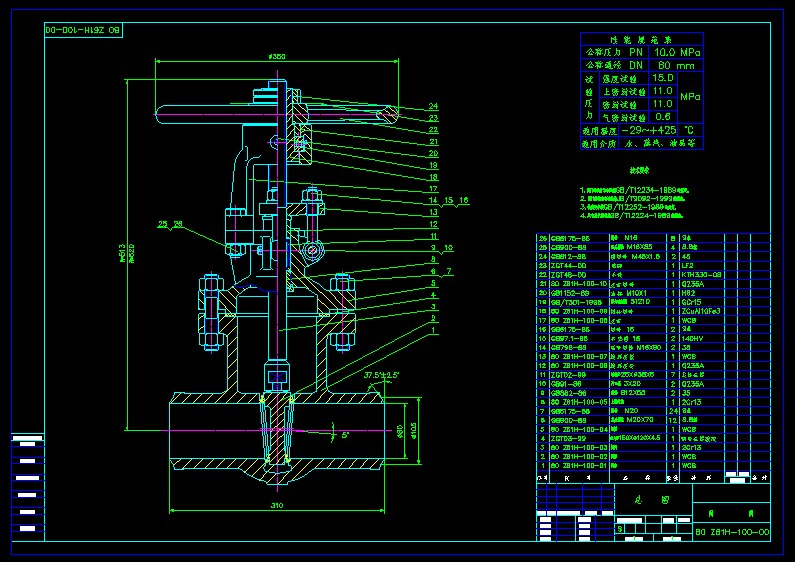The height and width of the screenshot is (562, 795).
Task: Select the ZCuAl10Fe3 material cell
Action: click(702, 311)
